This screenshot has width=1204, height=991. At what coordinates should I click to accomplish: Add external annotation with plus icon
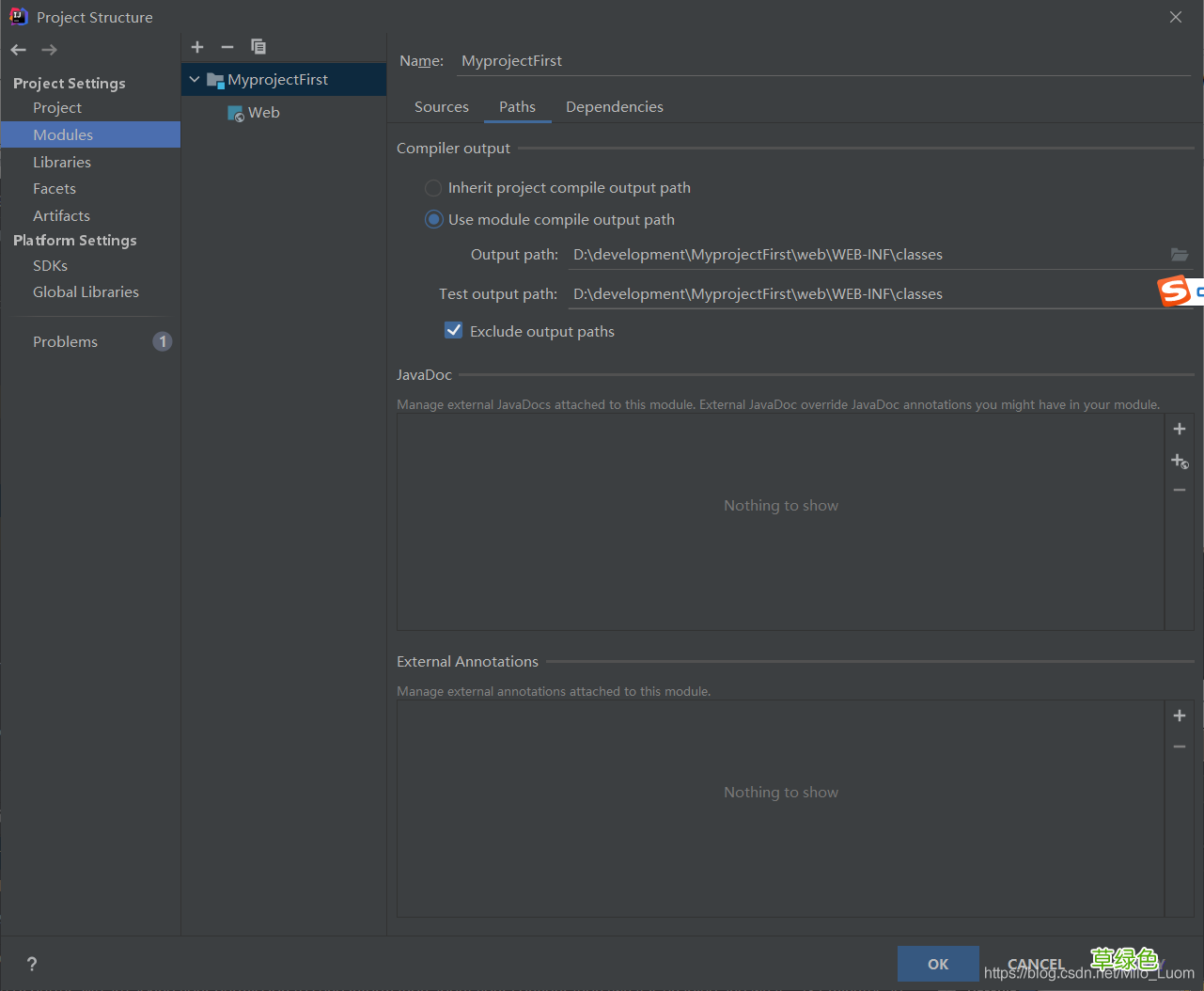click(1180, 716)
